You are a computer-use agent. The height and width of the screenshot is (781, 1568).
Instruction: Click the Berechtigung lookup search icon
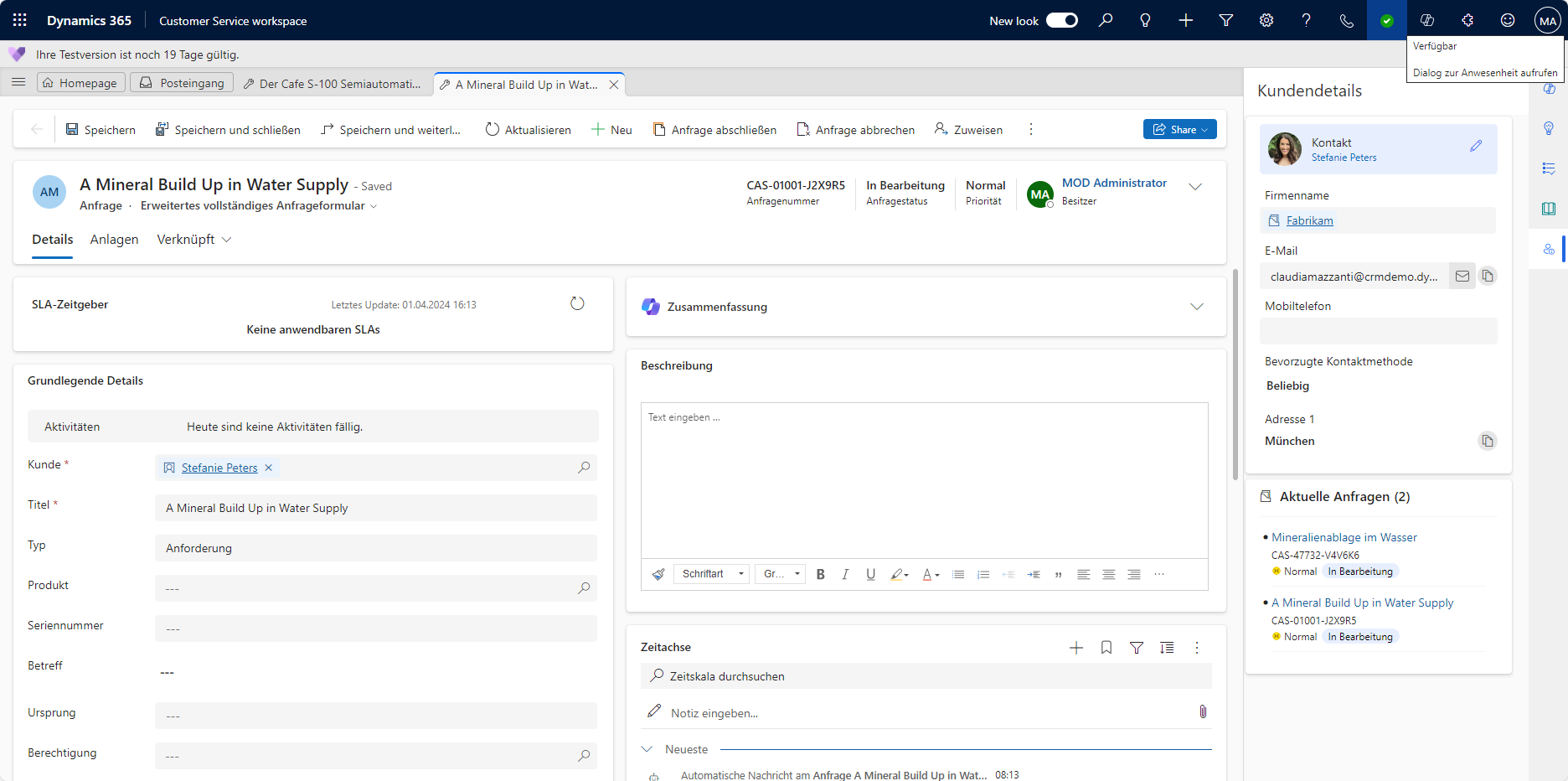(584, 756)
